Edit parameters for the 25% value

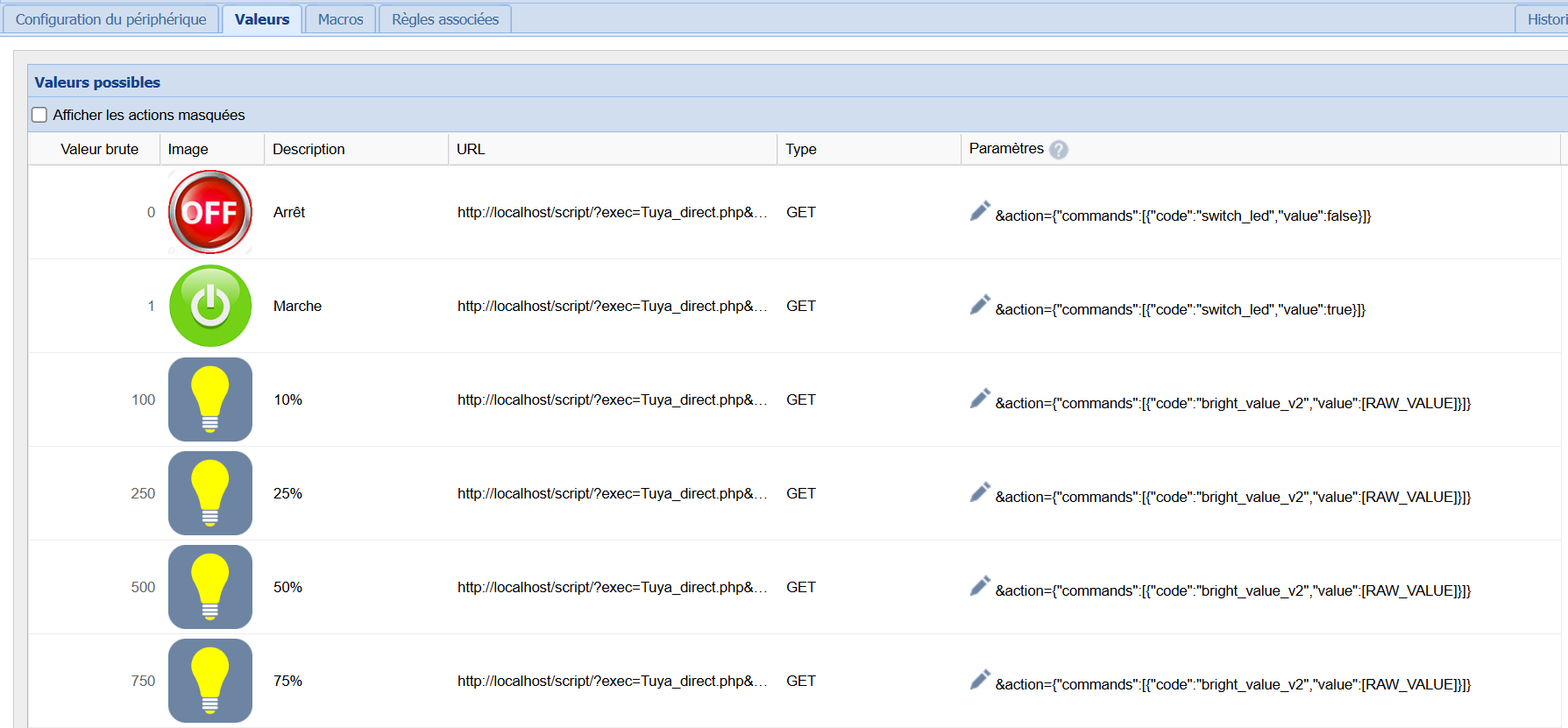[x=980, y=493]
